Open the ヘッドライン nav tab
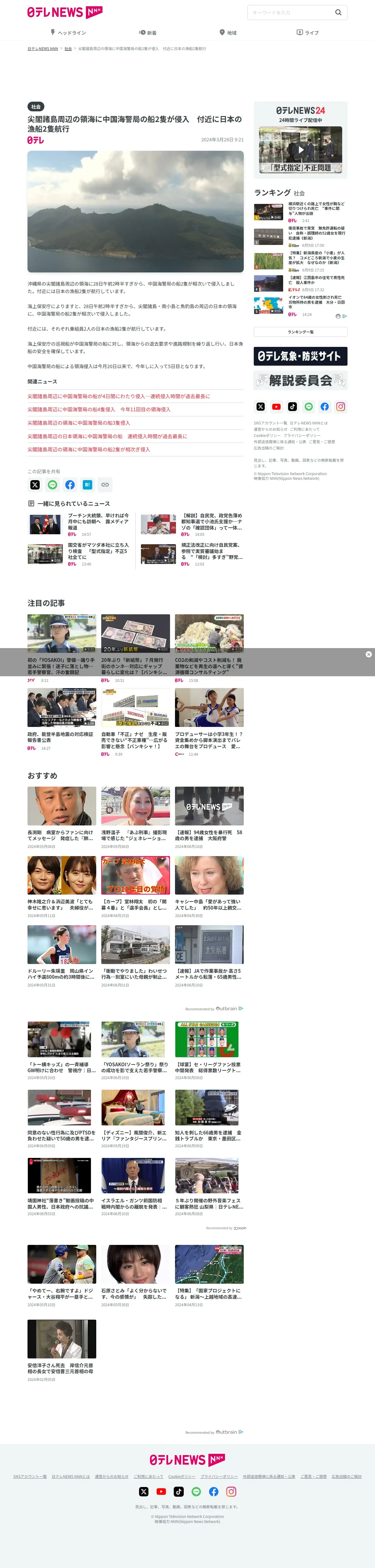Image resolution: width=375 pixels, height=1568 pixels. (68, 32)
